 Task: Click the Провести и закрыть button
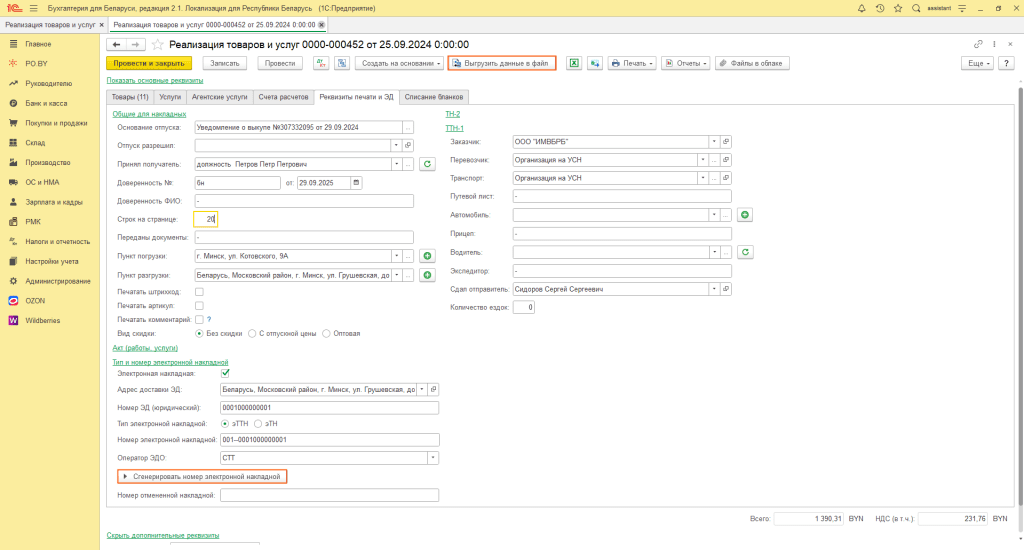pos(148,63)
